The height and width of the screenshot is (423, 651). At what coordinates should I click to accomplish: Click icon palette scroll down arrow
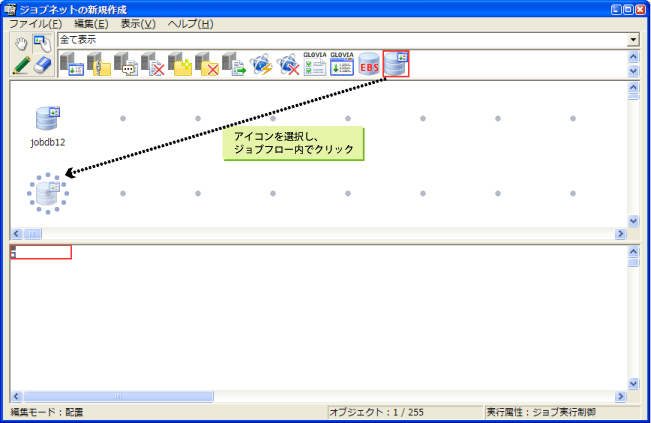coord(633,71)
